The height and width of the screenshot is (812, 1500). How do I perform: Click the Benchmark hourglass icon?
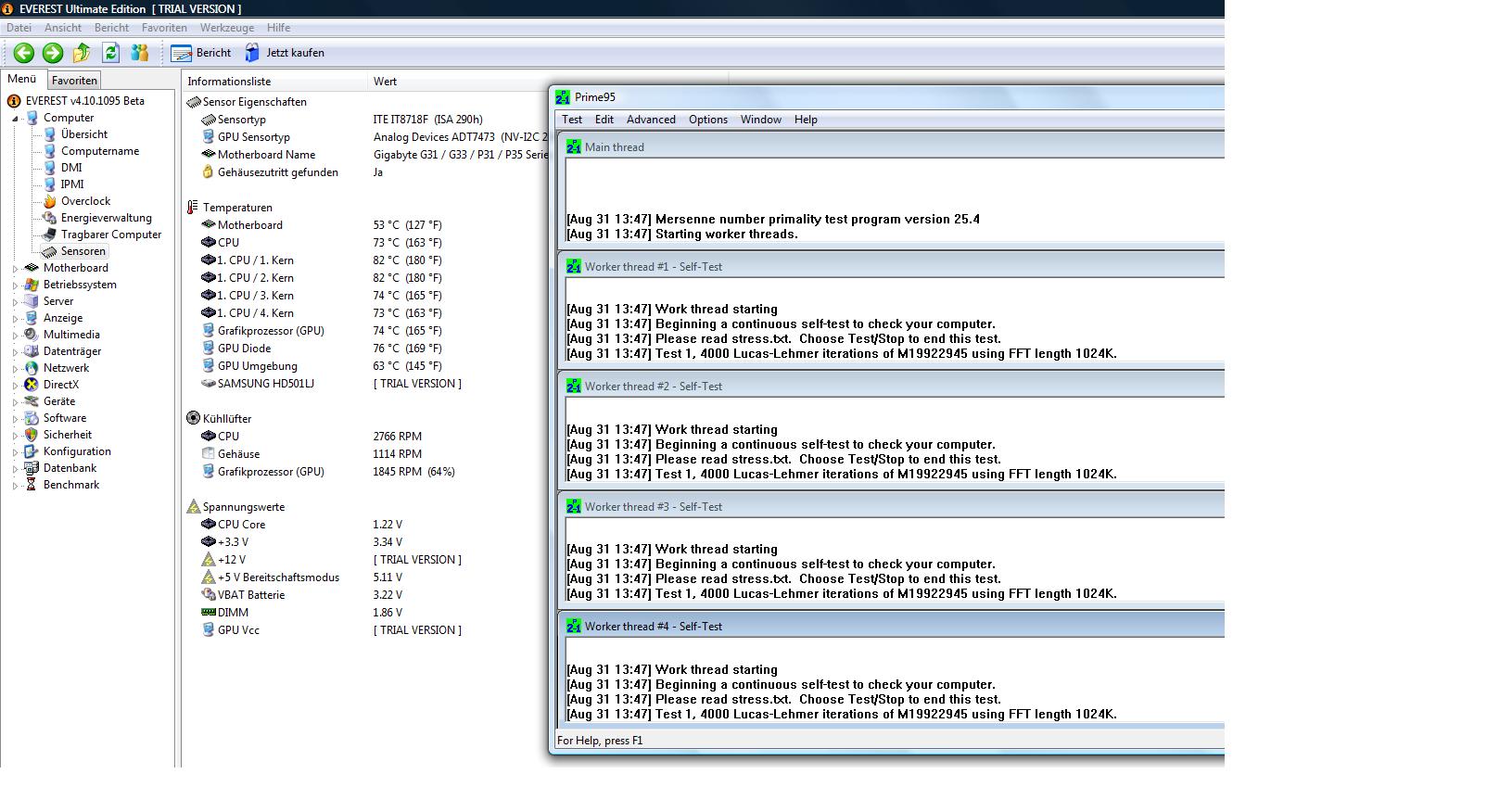pos(32,485)
